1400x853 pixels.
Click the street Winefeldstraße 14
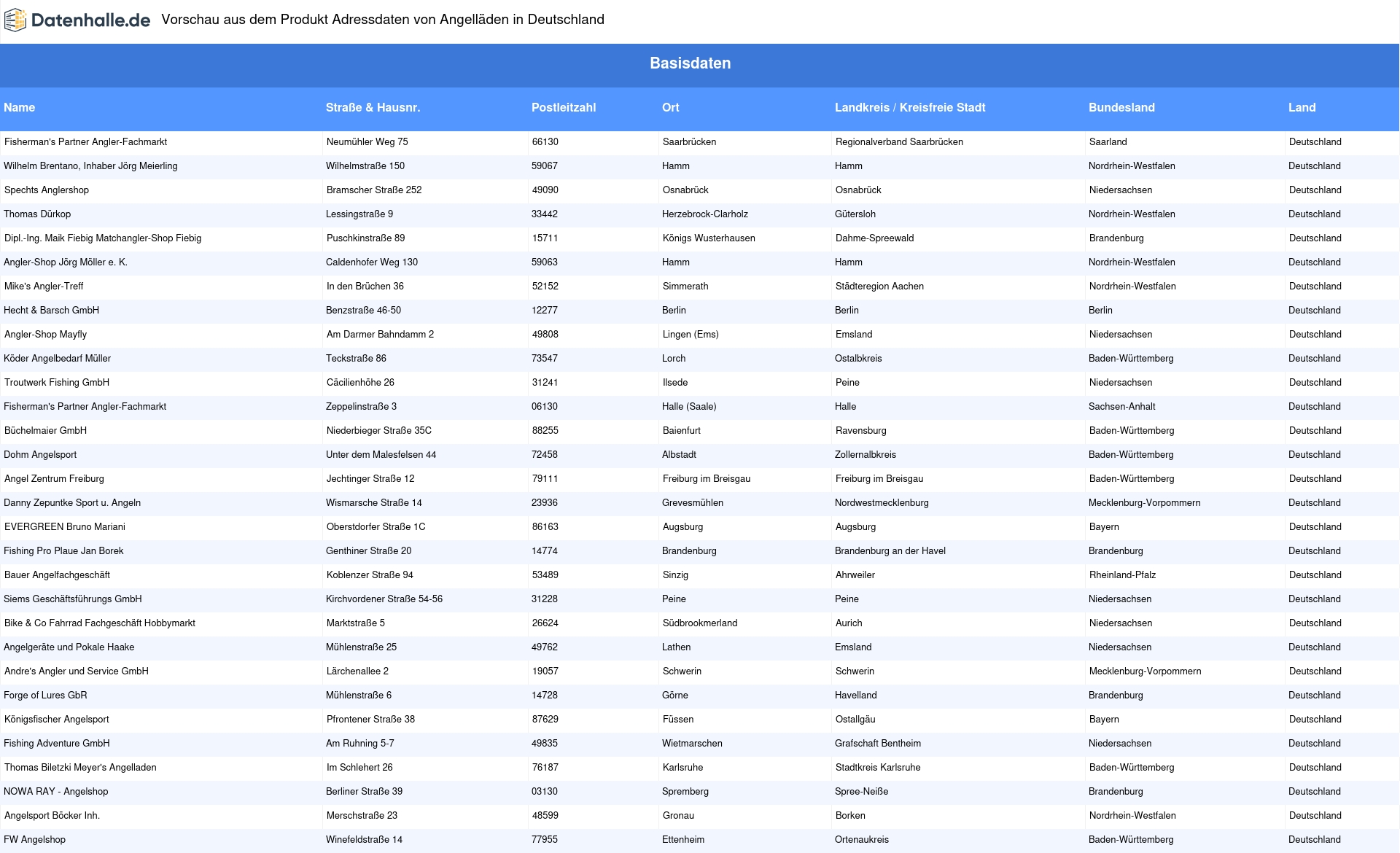(x=365, y=840)
